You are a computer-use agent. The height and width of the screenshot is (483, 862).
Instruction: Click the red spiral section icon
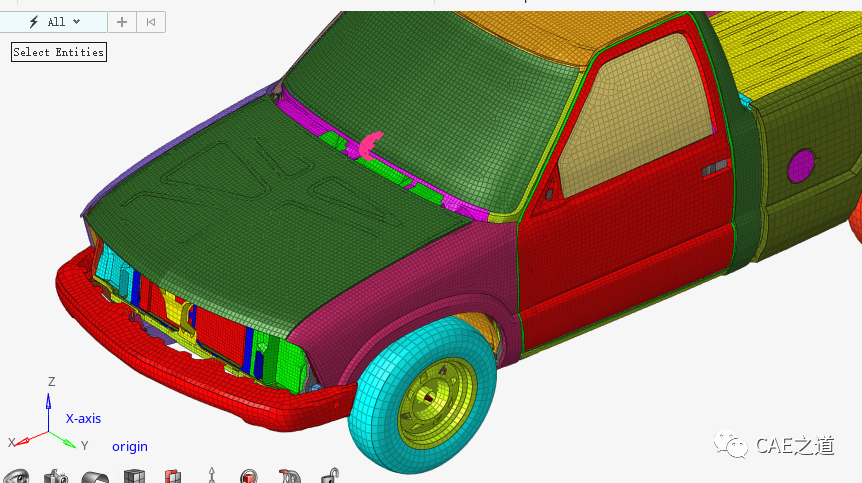click(x=290, y=476)
